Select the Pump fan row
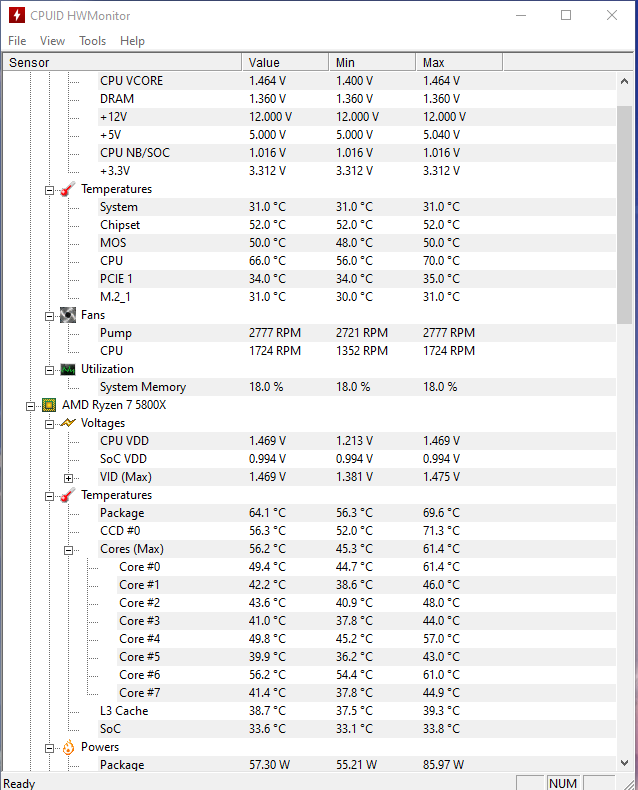 (x=357, y=333)
